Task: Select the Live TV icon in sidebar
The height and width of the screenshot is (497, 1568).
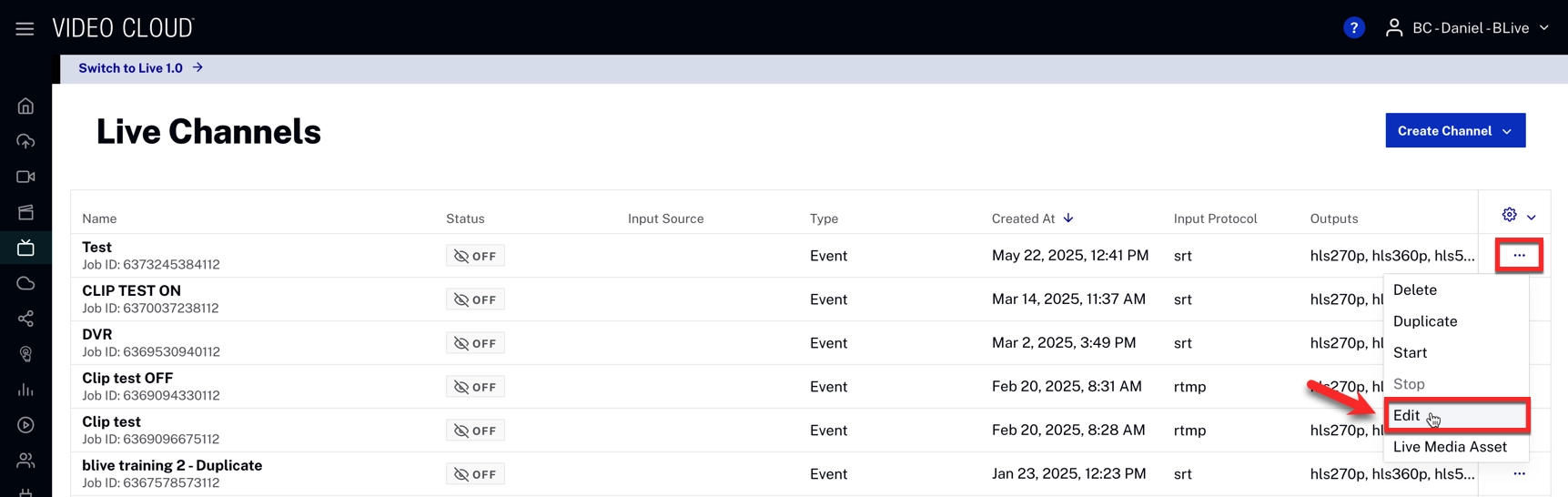Action: click(25, 248)
